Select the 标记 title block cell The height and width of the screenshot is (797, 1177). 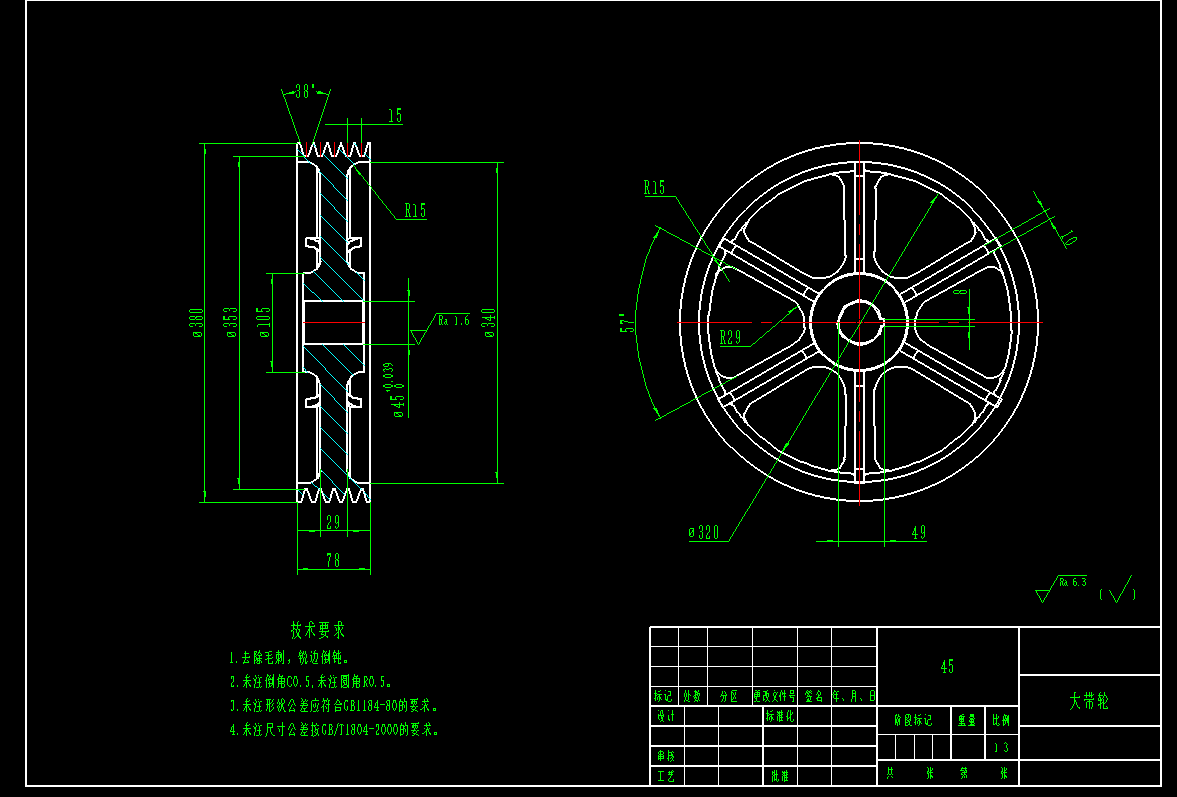[x=664, y=696]
